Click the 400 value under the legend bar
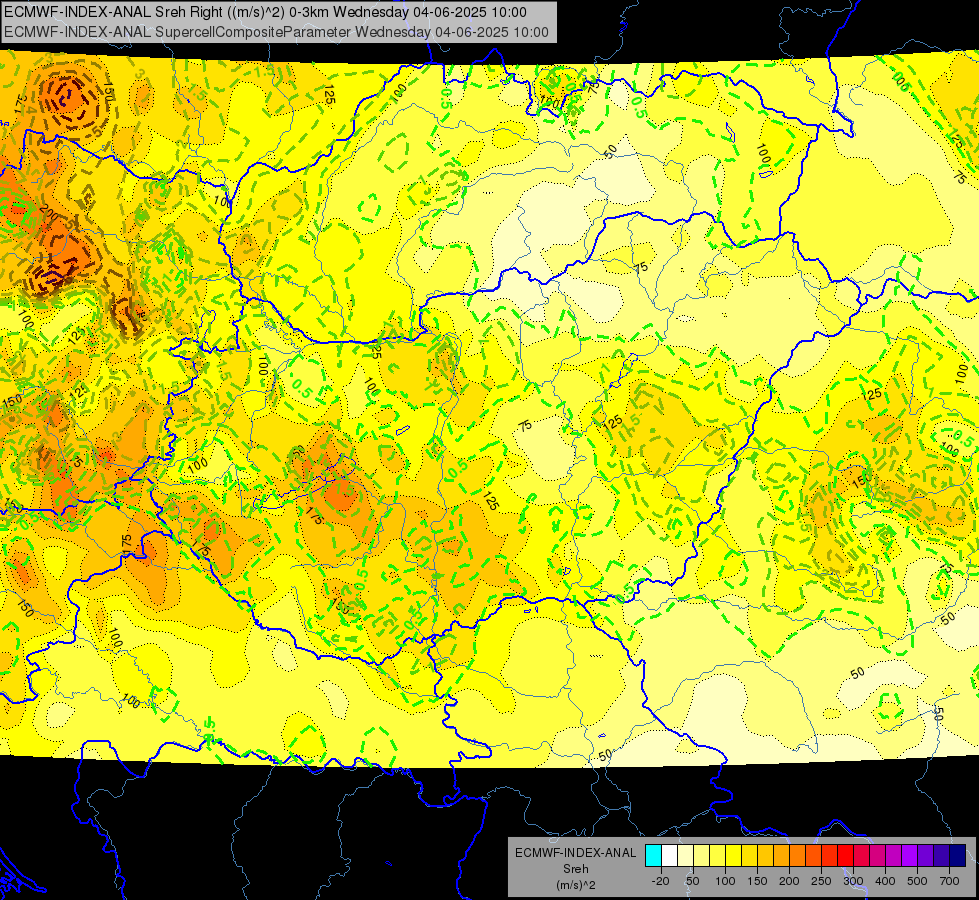979x900 pixels. (885, 881)
